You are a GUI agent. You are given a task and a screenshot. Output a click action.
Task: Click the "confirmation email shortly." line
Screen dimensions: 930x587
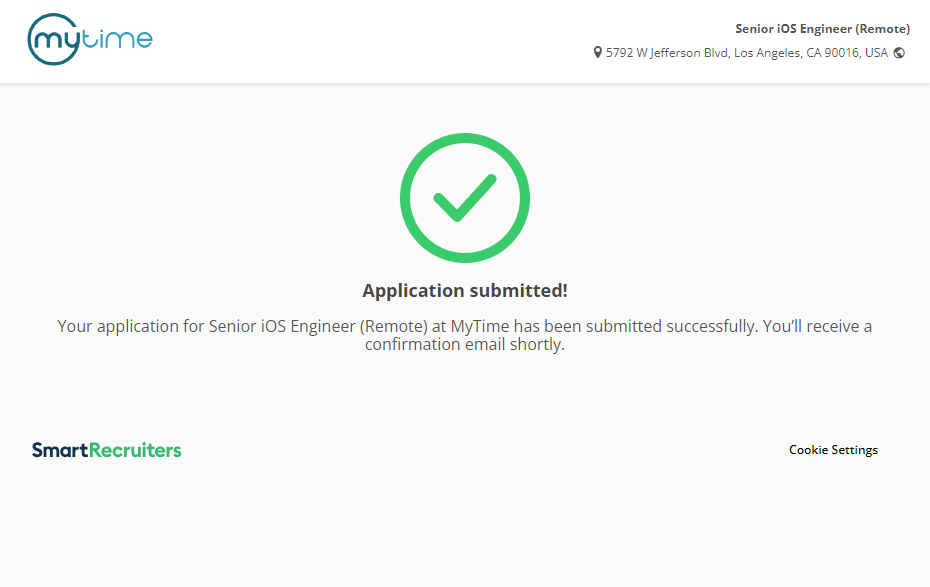pos(465,345)
